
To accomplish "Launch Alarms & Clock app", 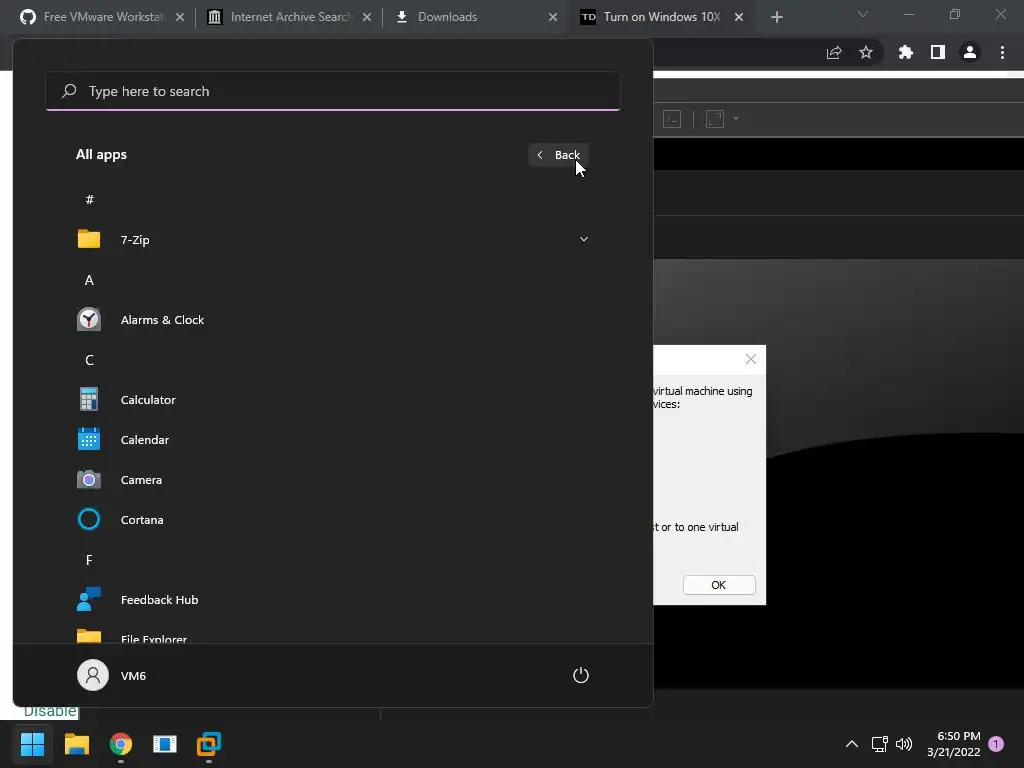I will pyautogui.click(x=332, y=320).
